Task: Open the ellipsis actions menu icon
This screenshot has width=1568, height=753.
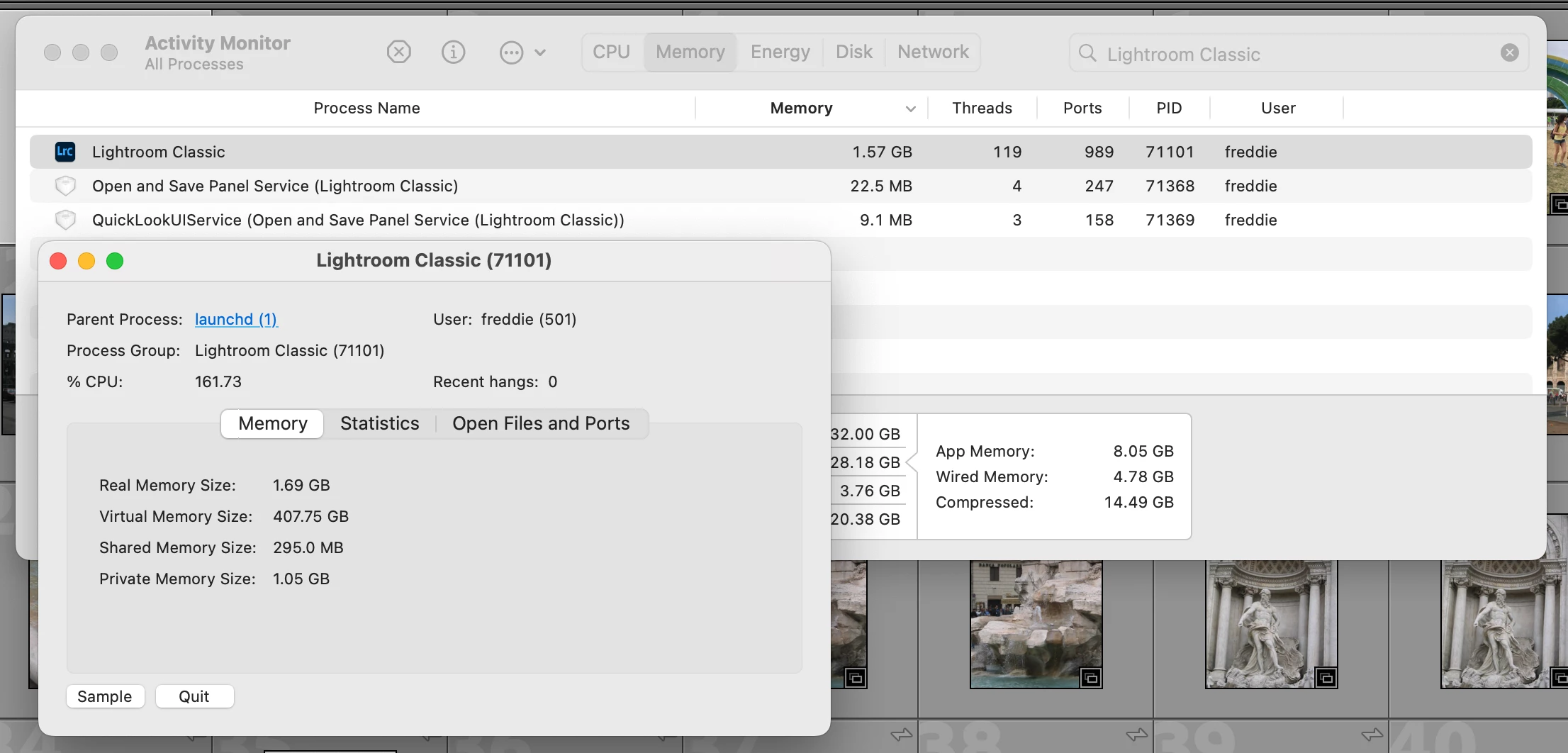Action: click(511, 52)
